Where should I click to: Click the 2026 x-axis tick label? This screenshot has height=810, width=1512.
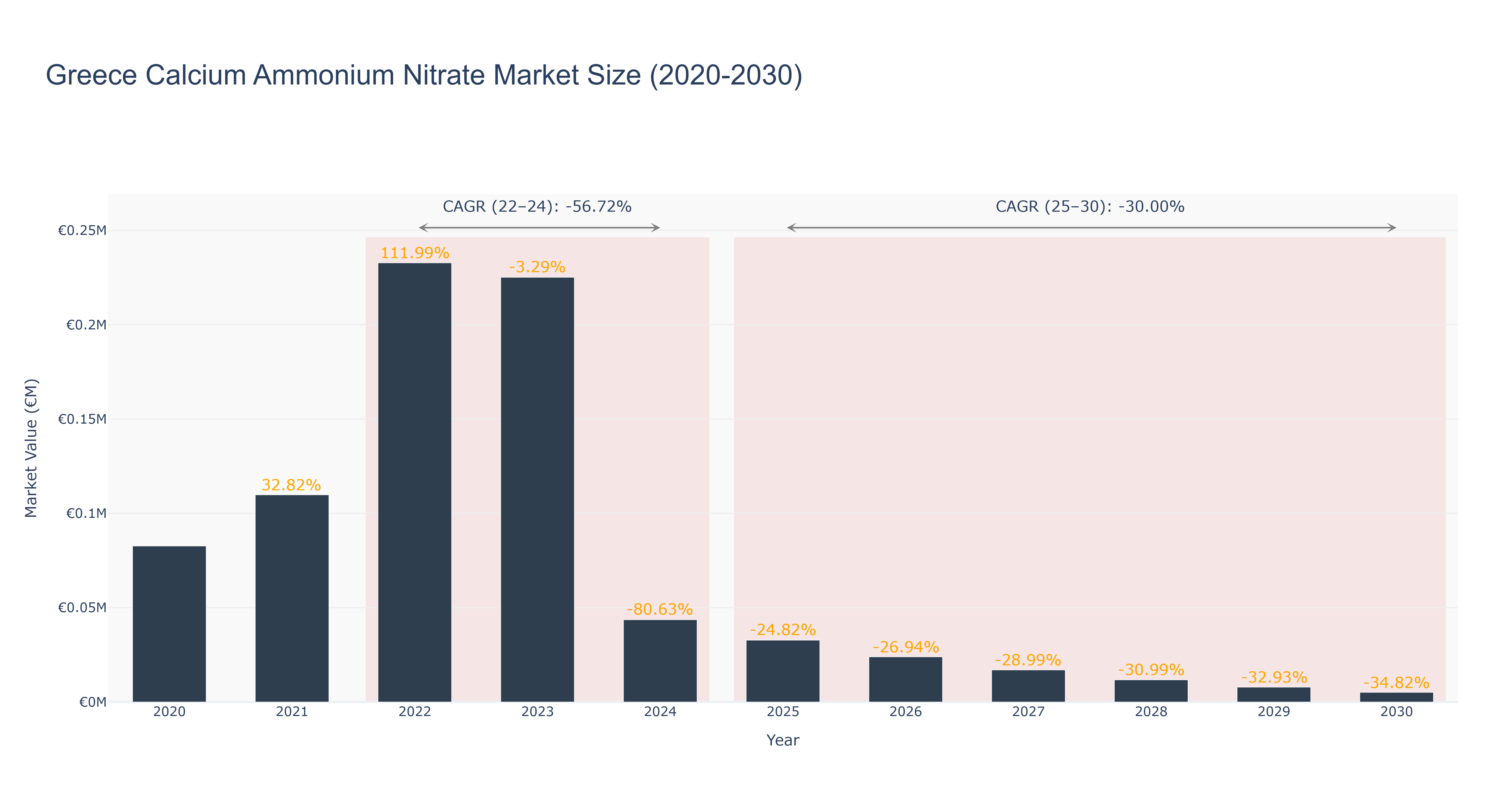coord(905,712)
